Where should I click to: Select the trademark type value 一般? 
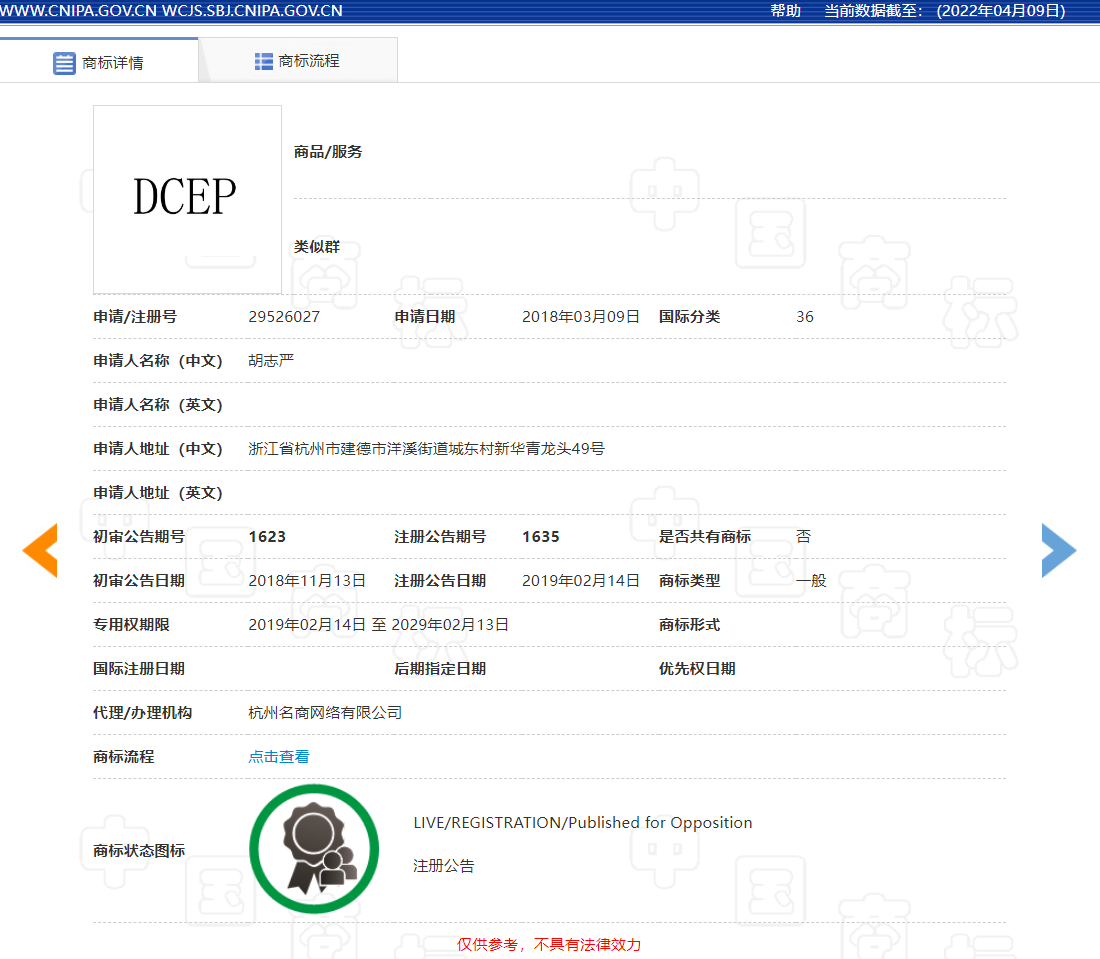click(x=811, y=581)
